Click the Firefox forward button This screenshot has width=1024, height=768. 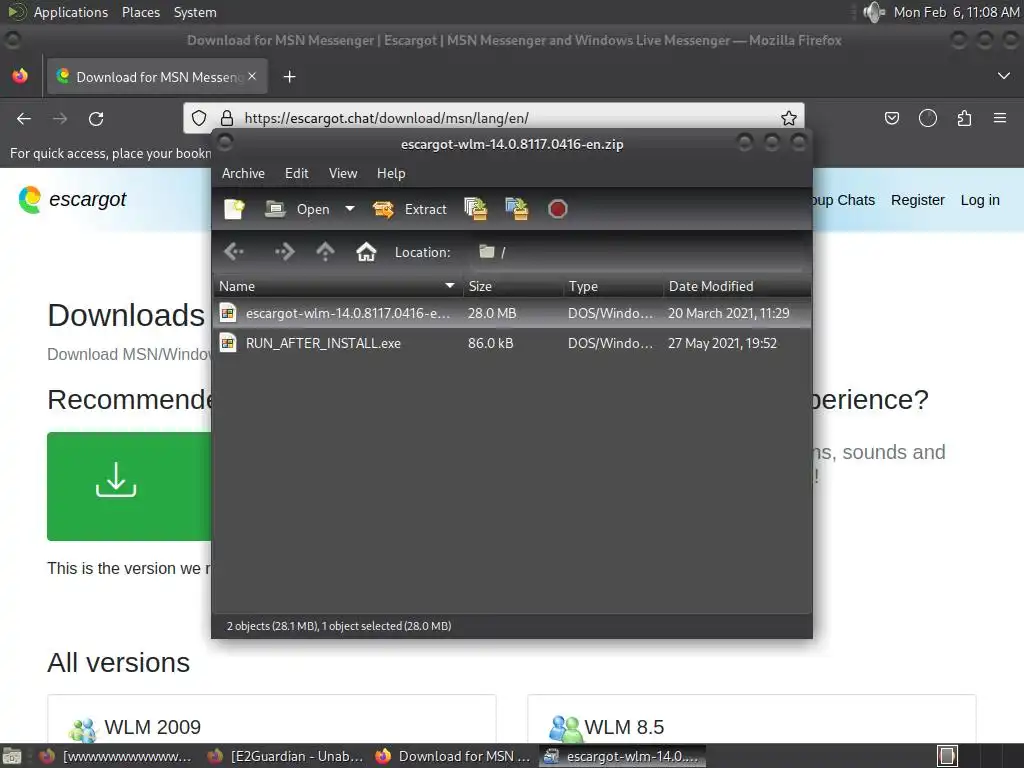[59, 118]
